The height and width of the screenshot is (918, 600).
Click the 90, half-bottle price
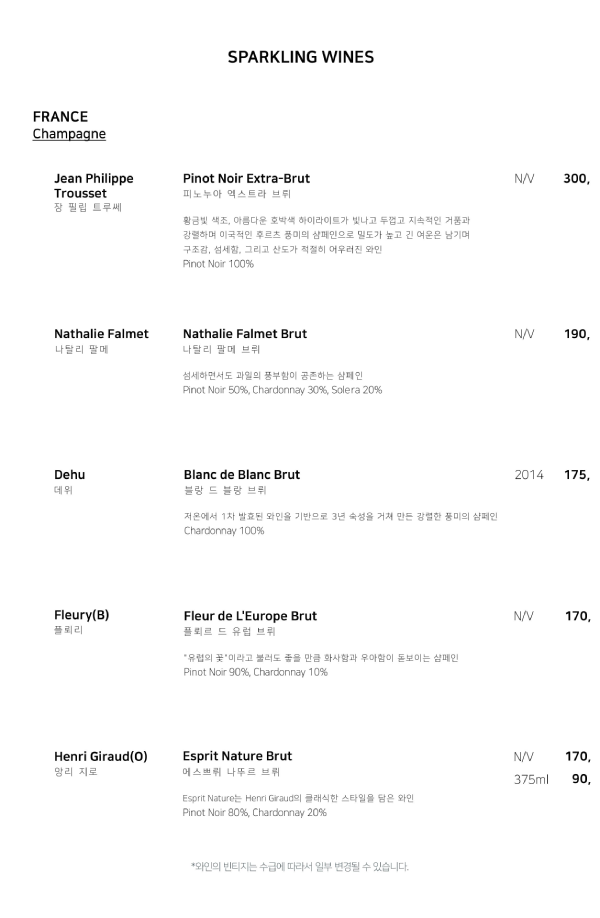580,779
